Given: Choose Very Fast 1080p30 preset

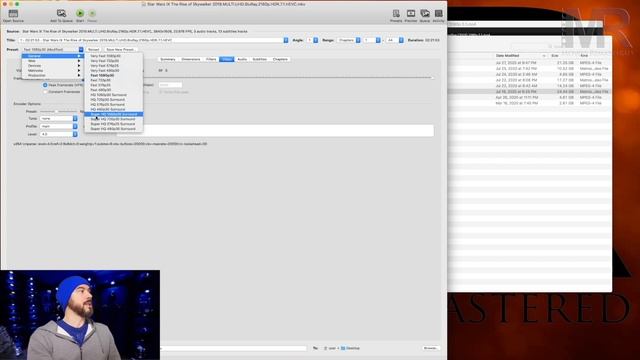Looking at the screenshot, I should pos(113,56).
